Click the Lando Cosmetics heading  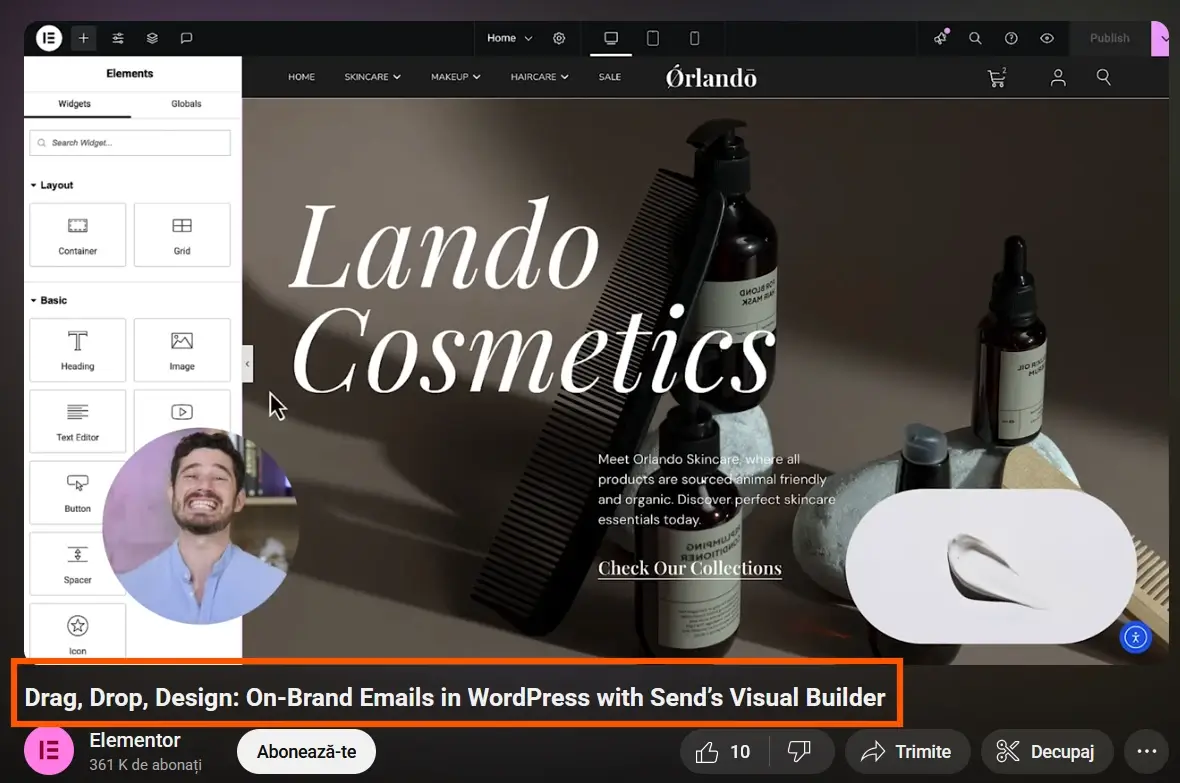533,296
